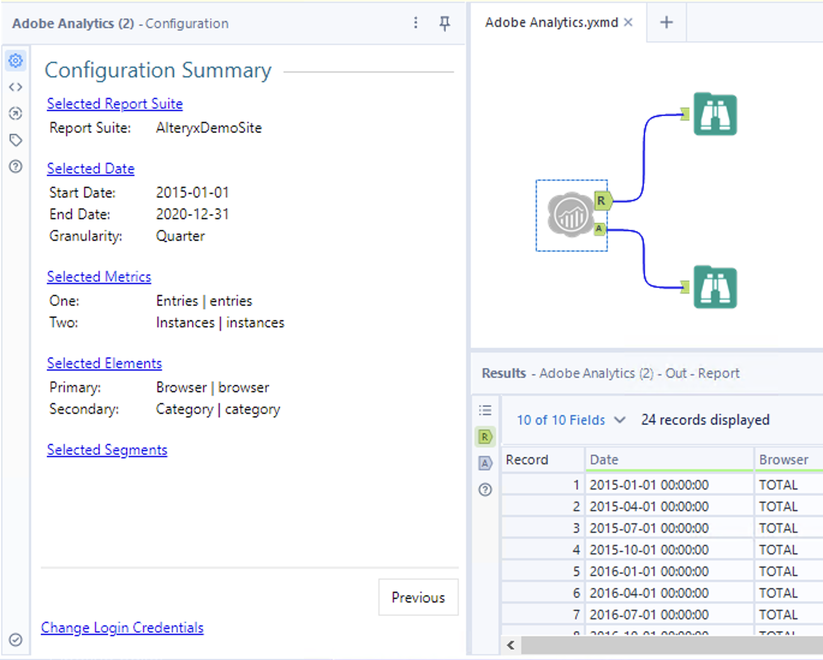Select the code/XML view sidebar icon
This screenshot has height=660, width=823.
[14, 87]
